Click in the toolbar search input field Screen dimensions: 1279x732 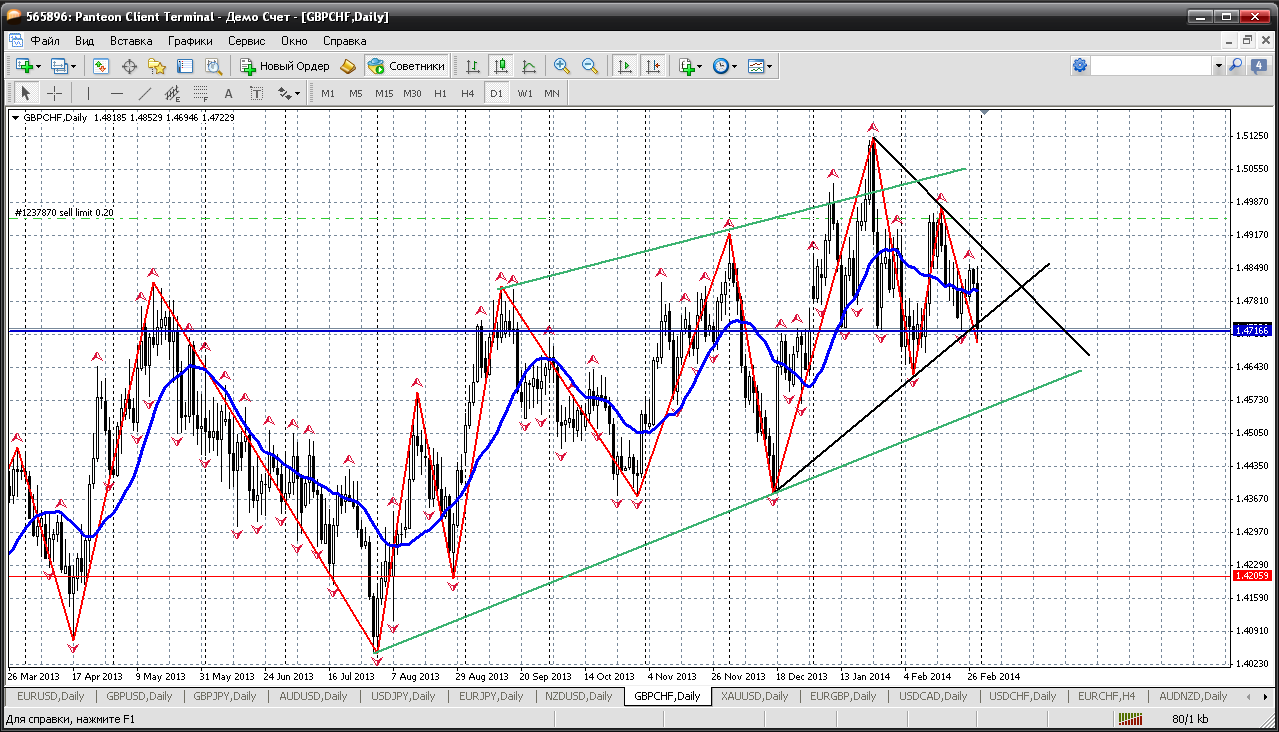click(x=1151, y=66)
